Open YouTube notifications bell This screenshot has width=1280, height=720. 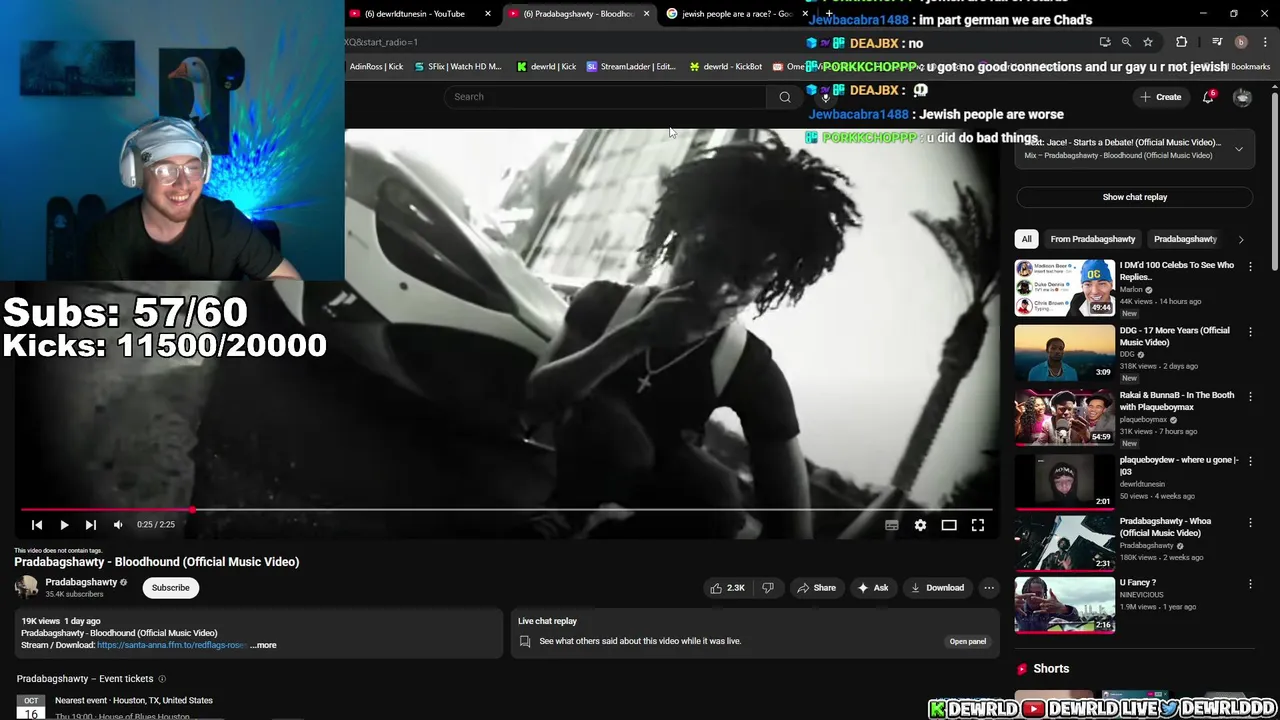click(1208, 97)
